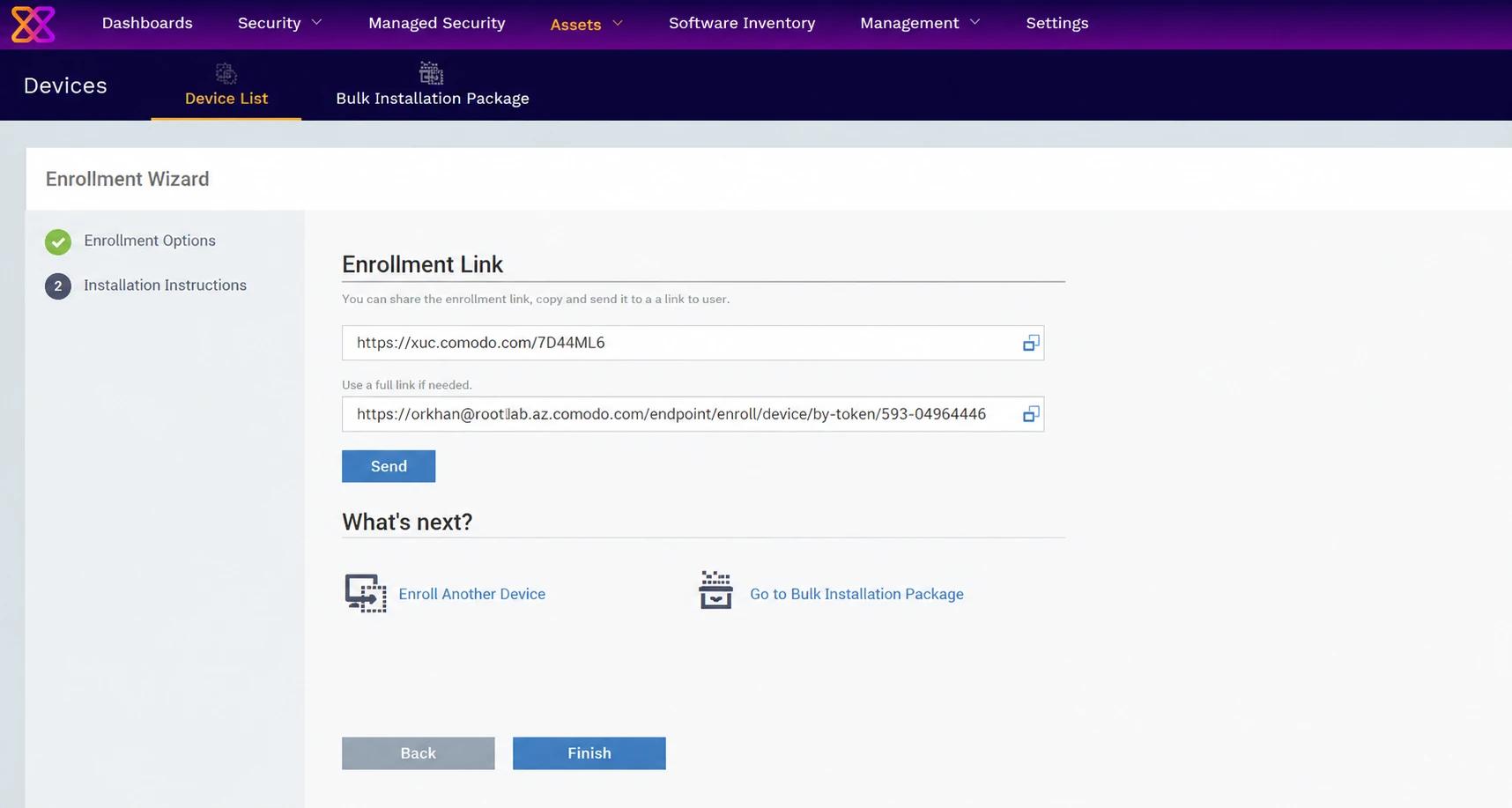Click the Send button

pyautogui.click(x=389, y=466)
